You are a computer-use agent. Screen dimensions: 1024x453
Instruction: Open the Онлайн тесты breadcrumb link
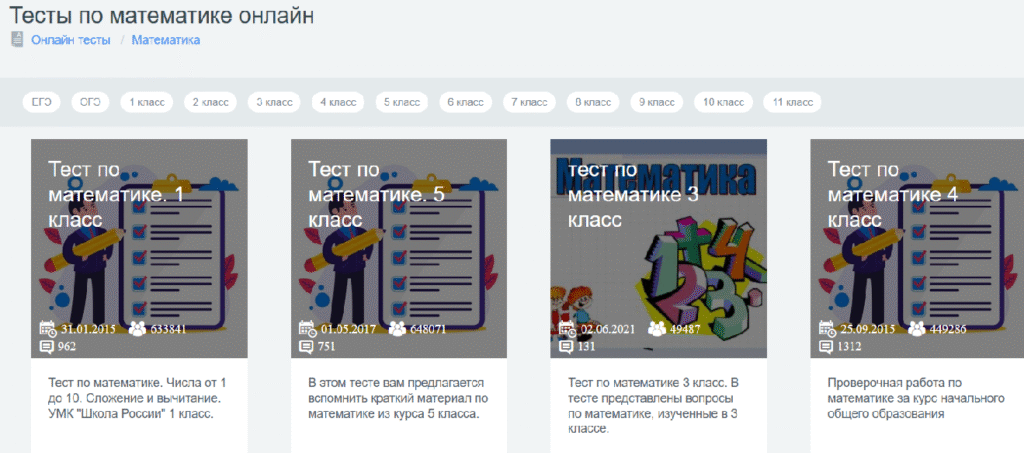pos(70,40)
